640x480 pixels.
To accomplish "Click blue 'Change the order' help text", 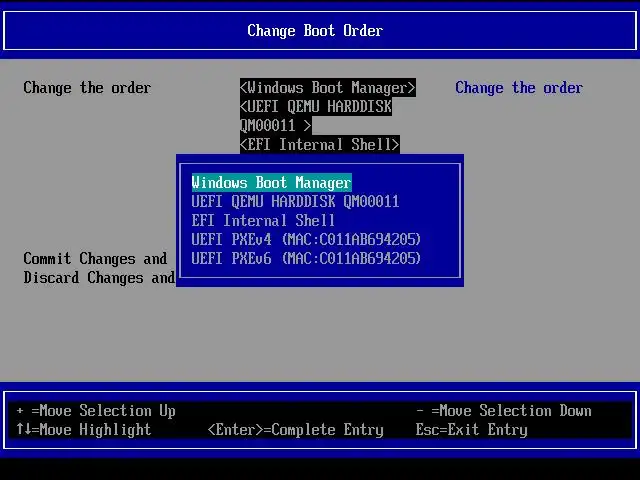I will click(x=519, y=88).
